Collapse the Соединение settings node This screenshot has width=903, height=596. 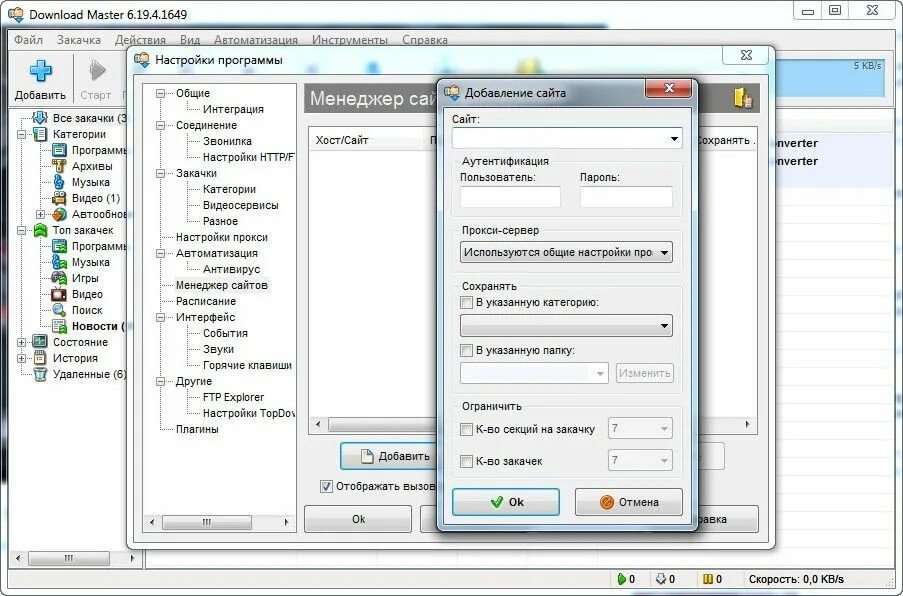(161, 126)
